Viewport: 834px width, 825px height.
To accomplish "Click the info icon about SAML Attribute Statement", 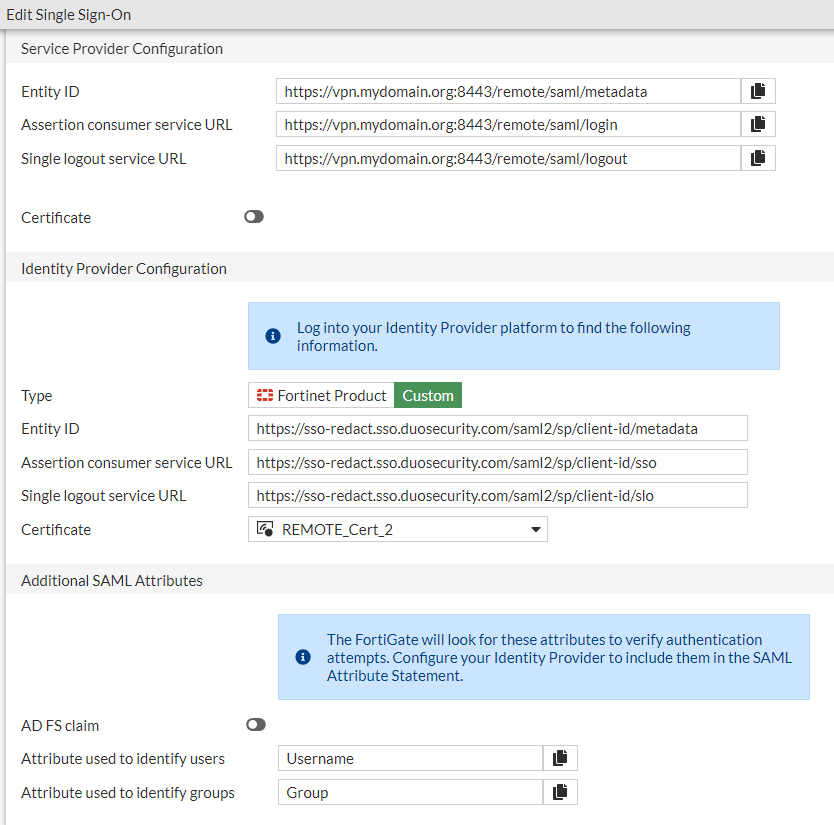I will [x=303, y=657].
